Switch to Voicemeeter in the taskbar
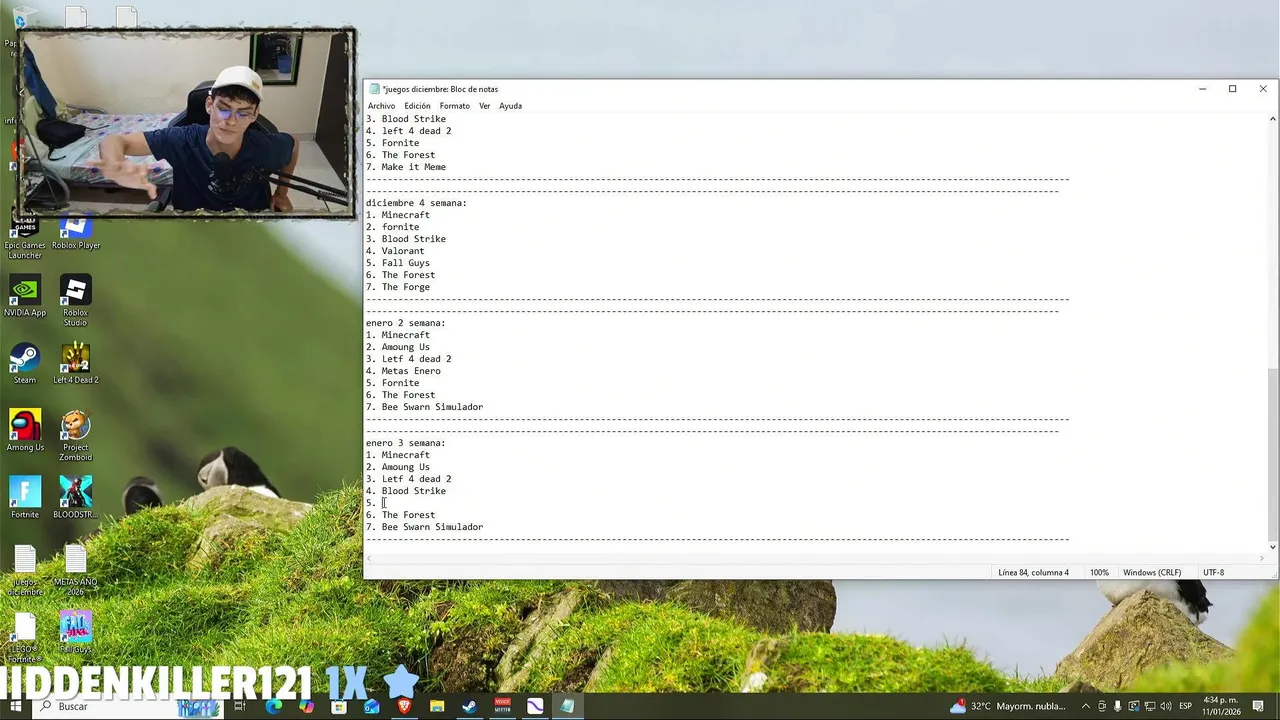The width and height of the screenshot is (1280, 720). coord(503,706)
